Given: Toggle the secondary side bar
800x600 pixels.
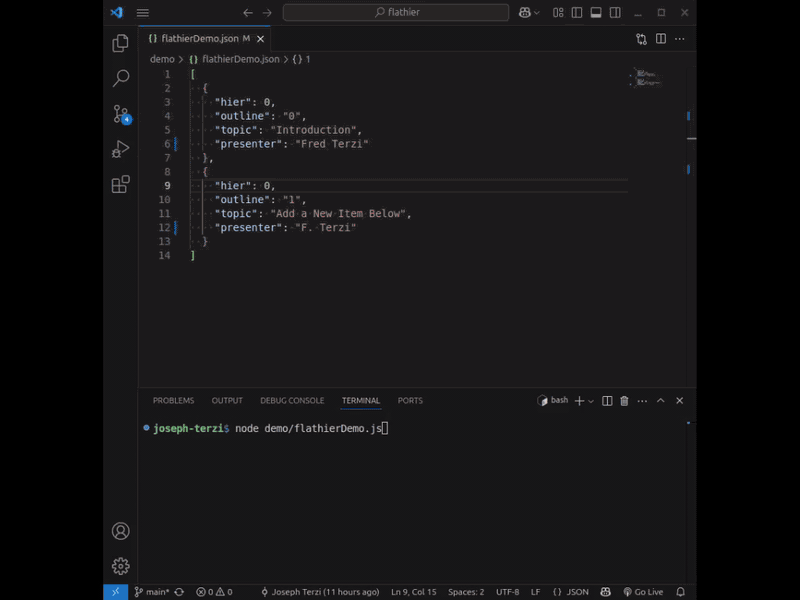Looking at the screenshot, I should (x=615, y=13).
